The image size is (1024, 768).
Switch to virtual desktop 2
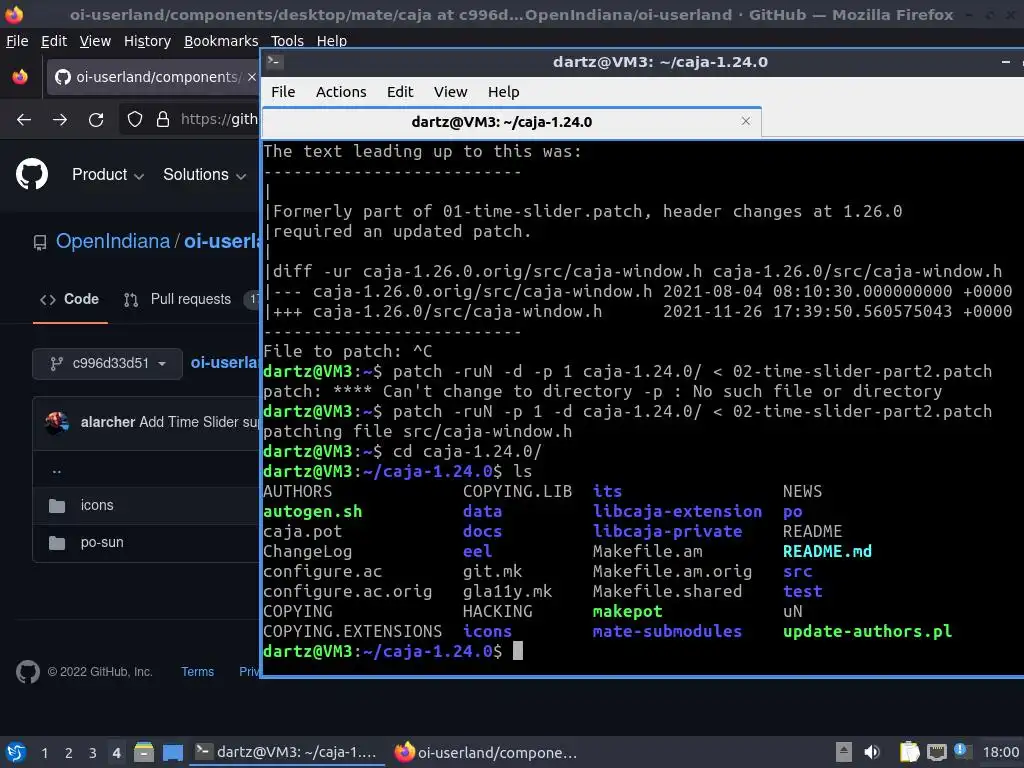pyautogui.click(x=69, y=753)
